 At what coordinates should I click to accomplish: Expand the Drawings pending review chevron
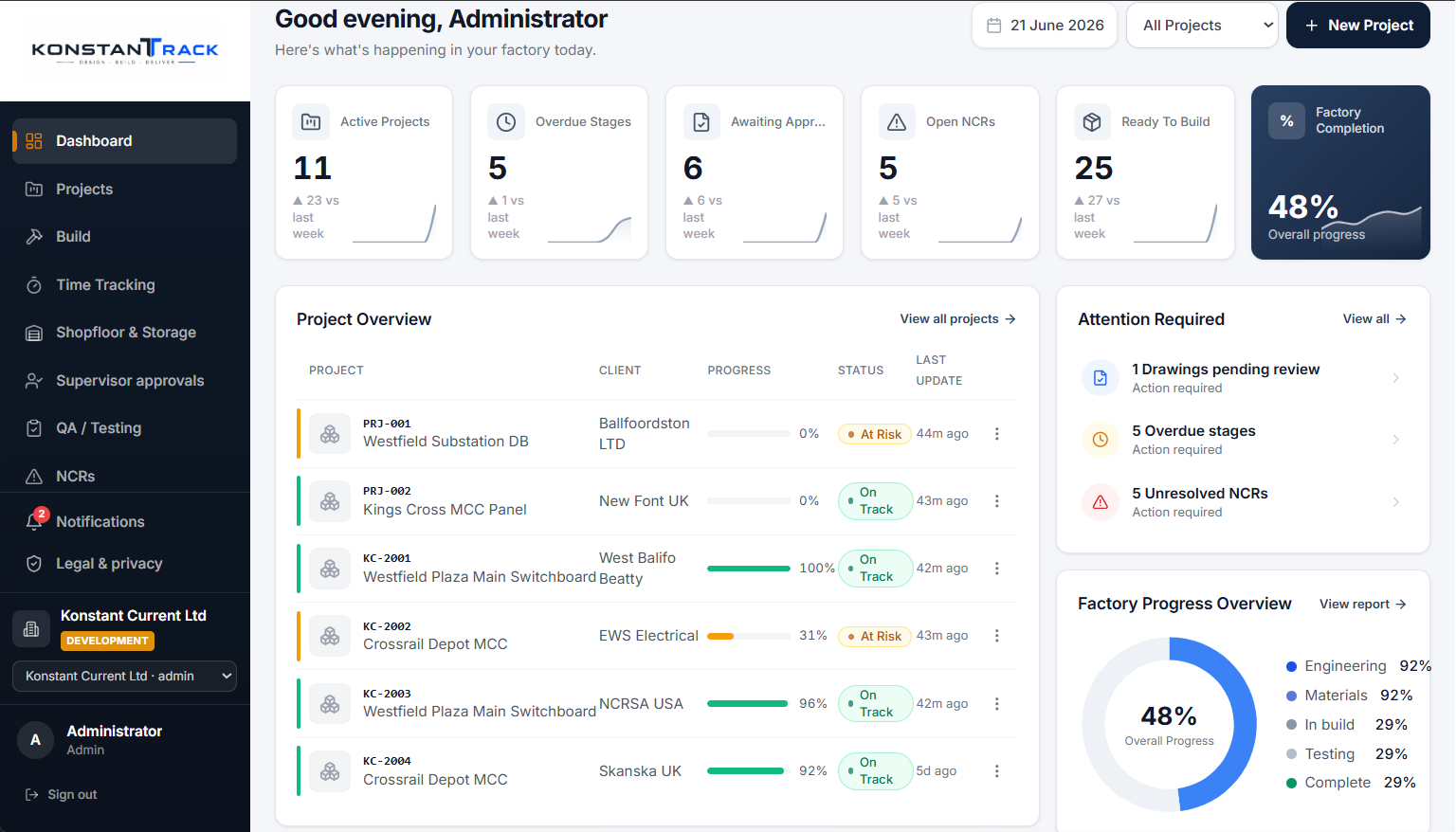pos(1395,378)
